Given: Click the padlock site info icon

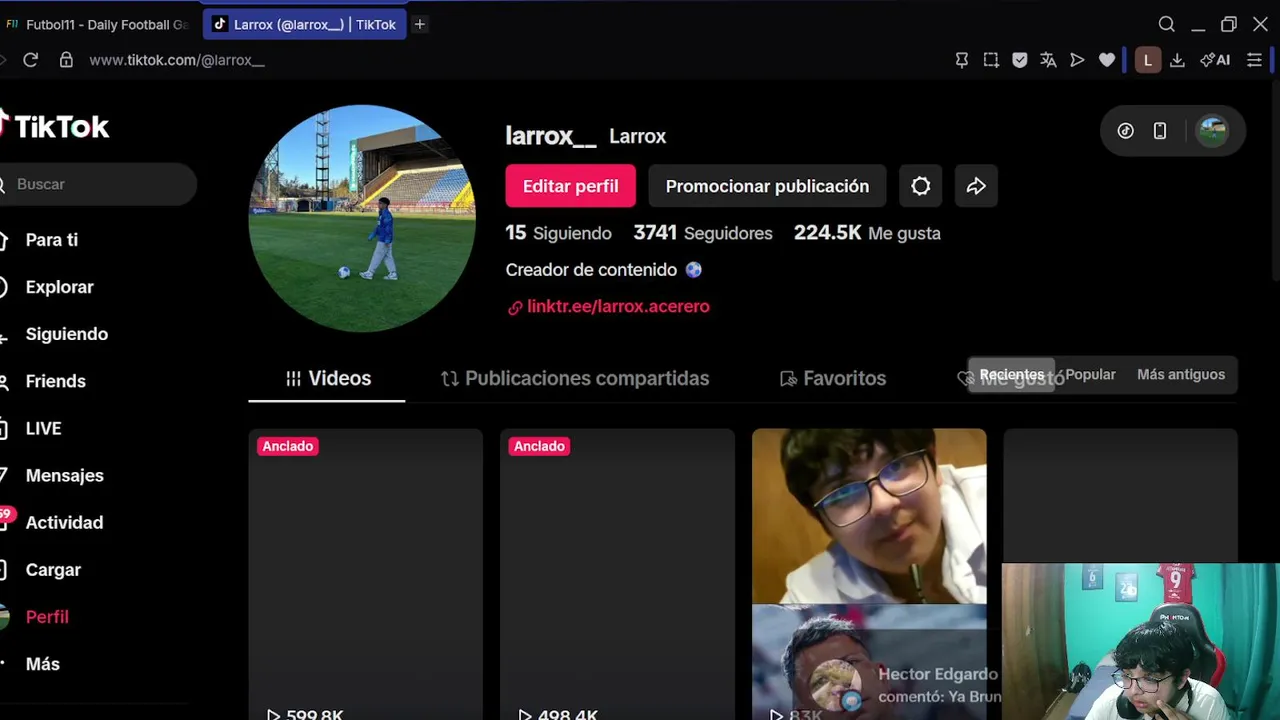Looking at the screenshot, I should point(66,60).
